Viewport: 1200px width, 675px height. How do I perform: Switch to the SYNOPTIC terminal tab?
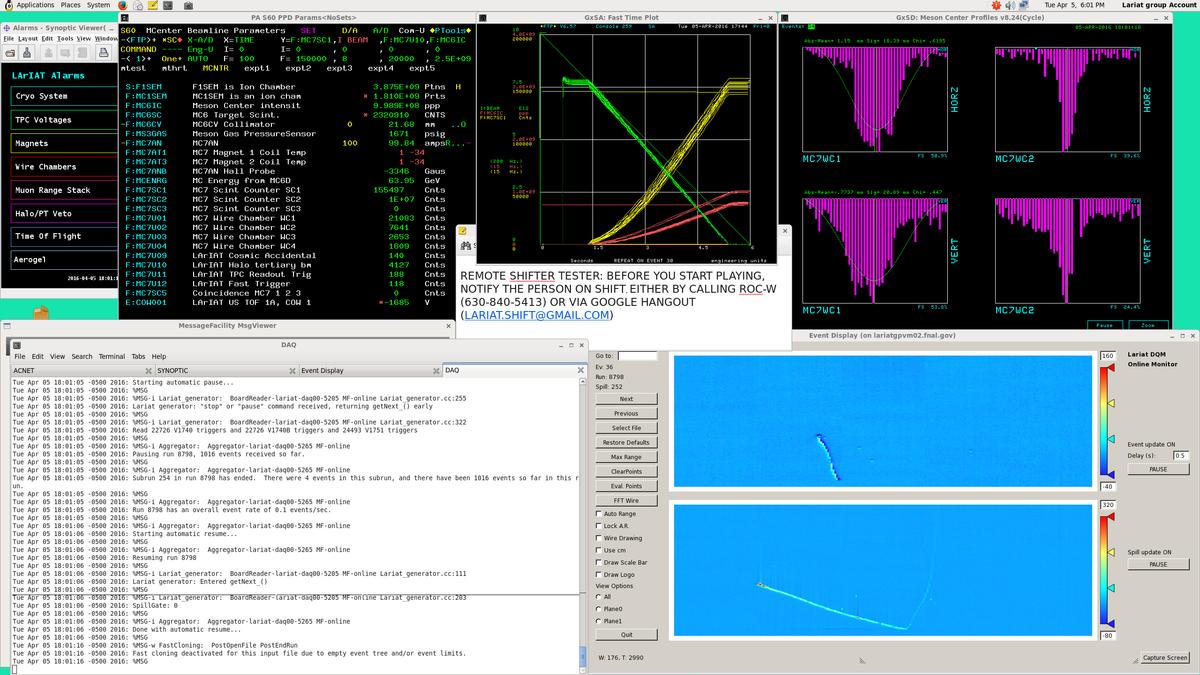[173, 370]
